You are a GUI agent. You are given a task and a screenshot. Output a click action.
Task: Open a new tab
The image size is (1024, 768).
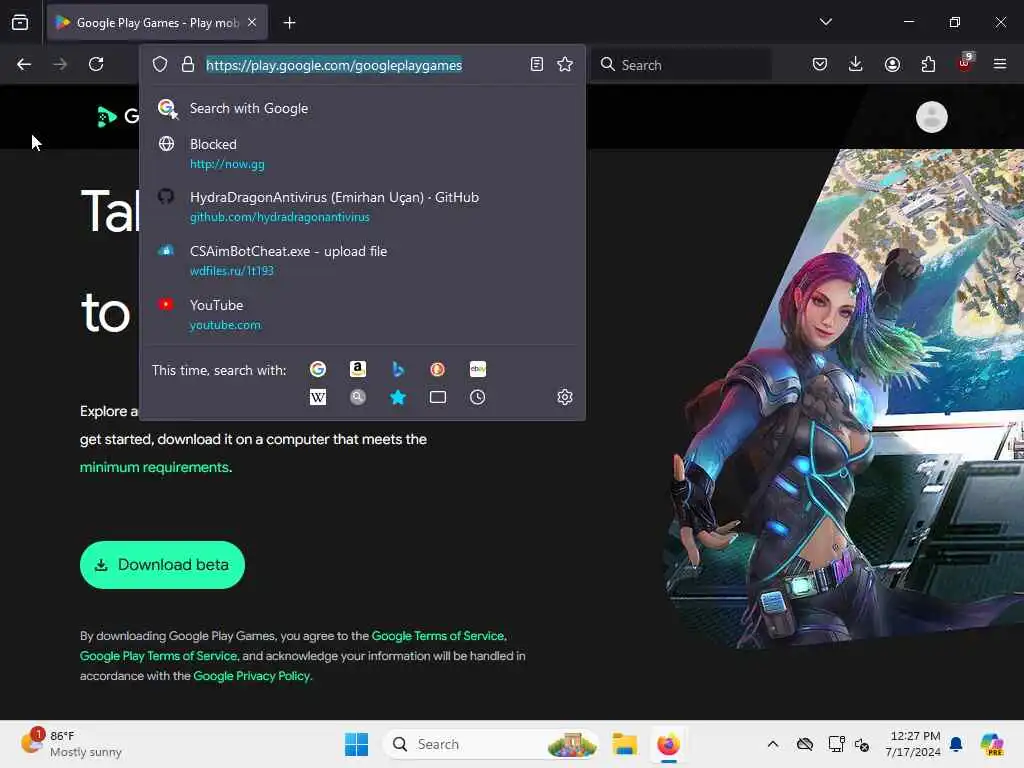tap(289, 23)
